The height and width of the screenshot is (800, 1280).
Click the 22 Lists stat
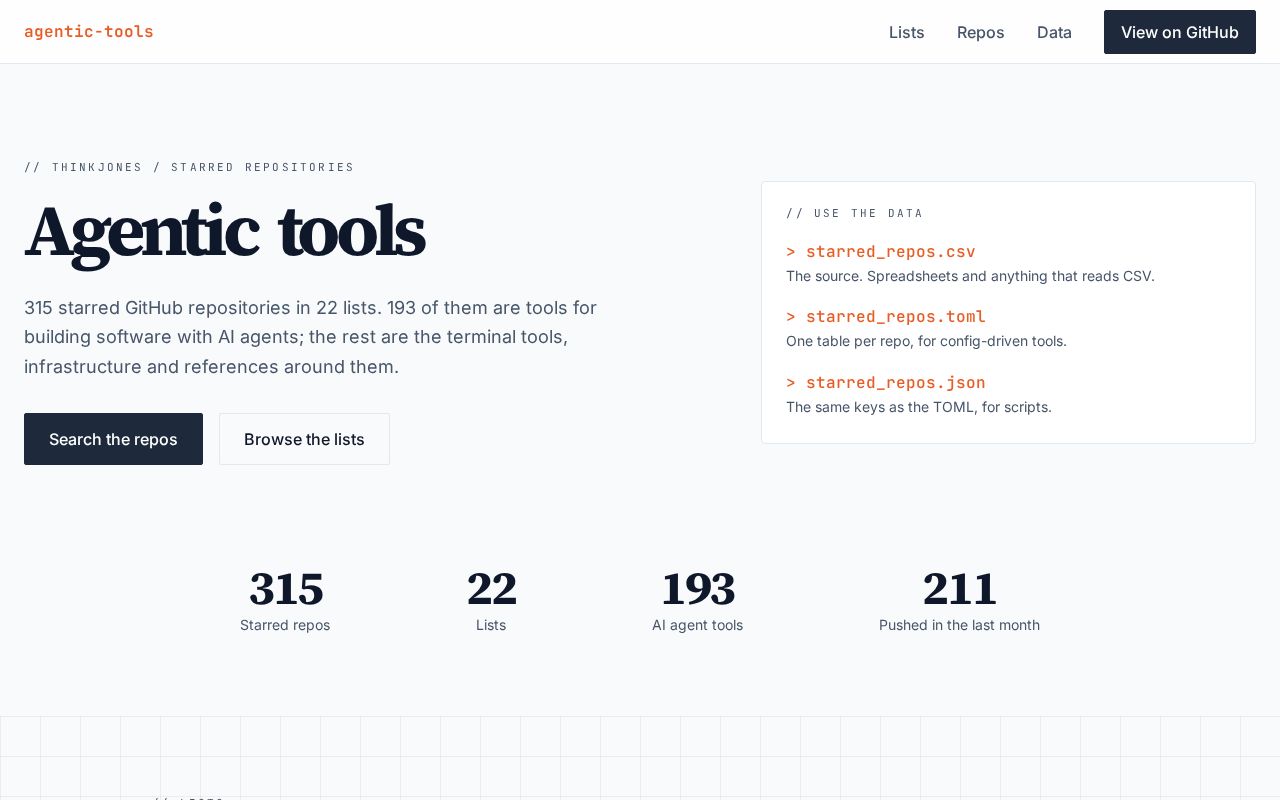(x=491, y=600)
